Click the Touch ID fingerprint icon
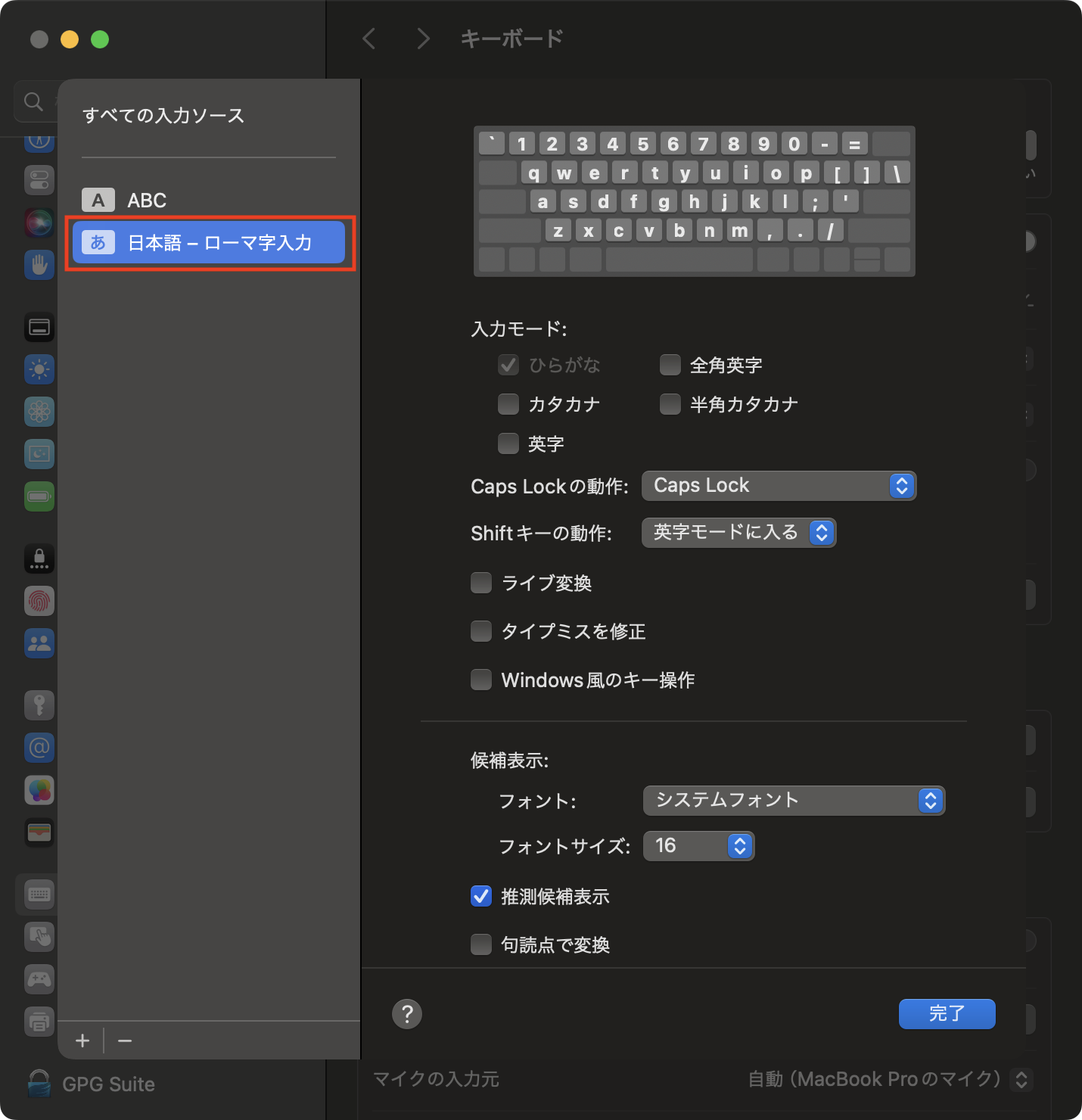The width and height of the screenshot is (1082, 1120). 39,602
